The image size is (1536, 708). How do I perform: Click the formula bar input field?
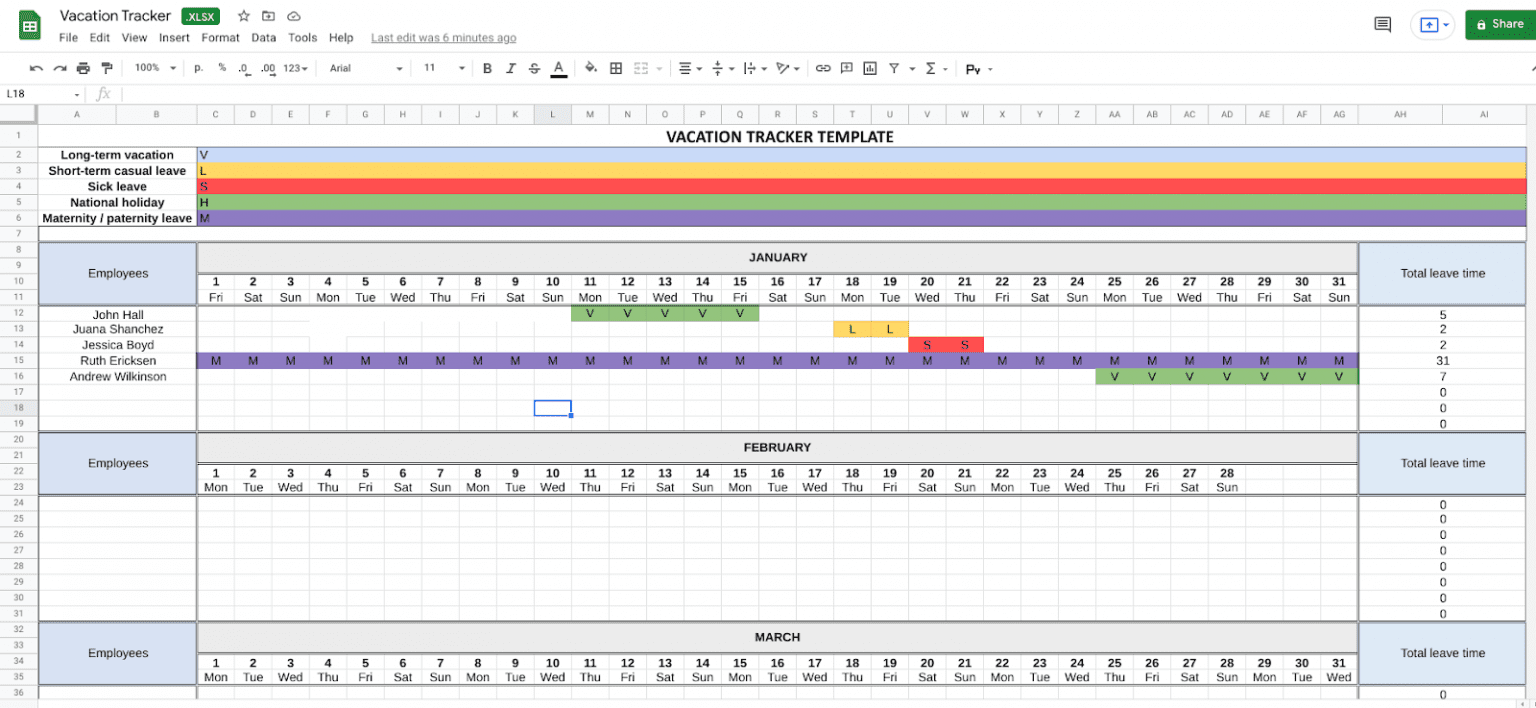tap(800, 94)
